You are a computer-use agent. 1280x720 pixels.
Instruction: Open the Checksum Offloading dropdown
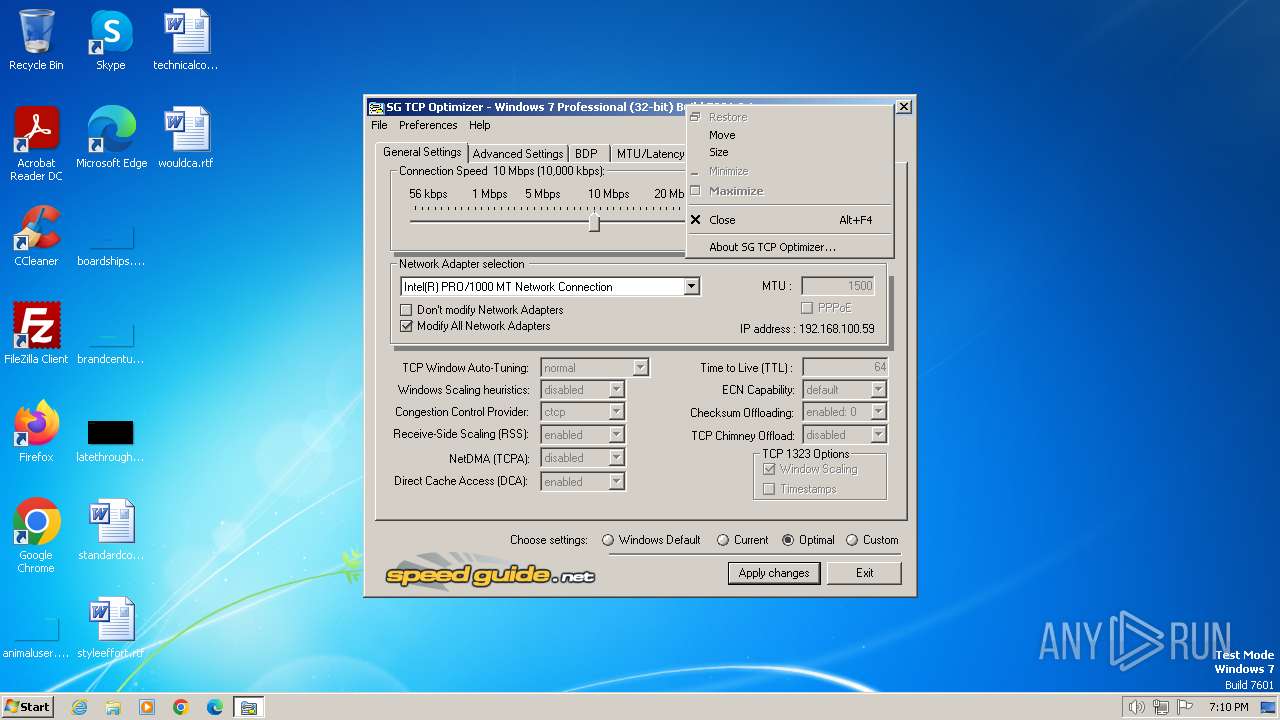coord(879,412)
